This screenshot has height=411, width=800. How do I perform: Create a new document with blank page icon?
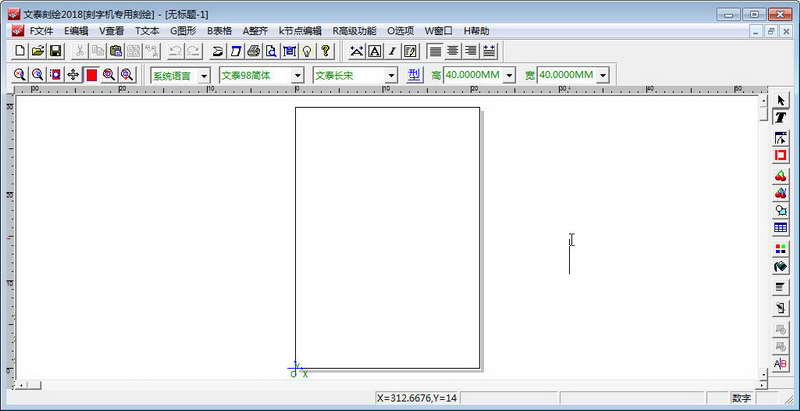click(20, 51)
